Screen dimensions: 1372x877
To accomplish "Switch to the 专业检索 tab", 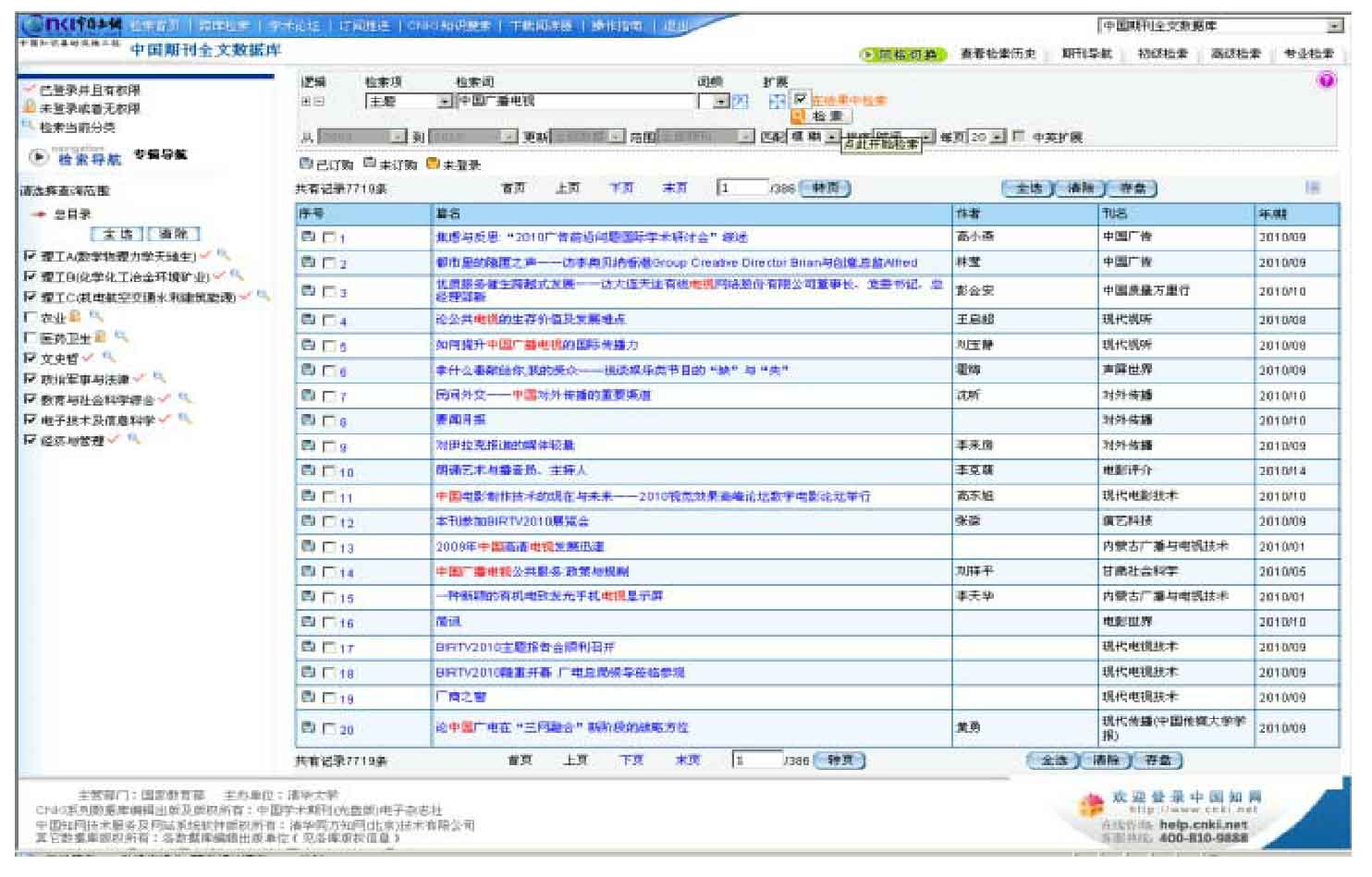I will point(1308,54).
